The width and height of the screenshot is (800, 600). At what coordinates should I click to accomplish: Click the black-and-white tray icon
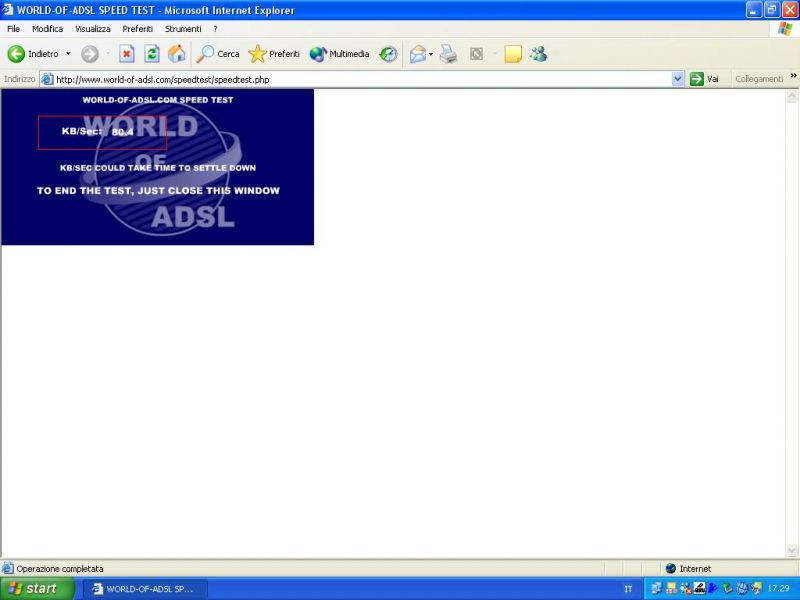(x=699, y=588)
